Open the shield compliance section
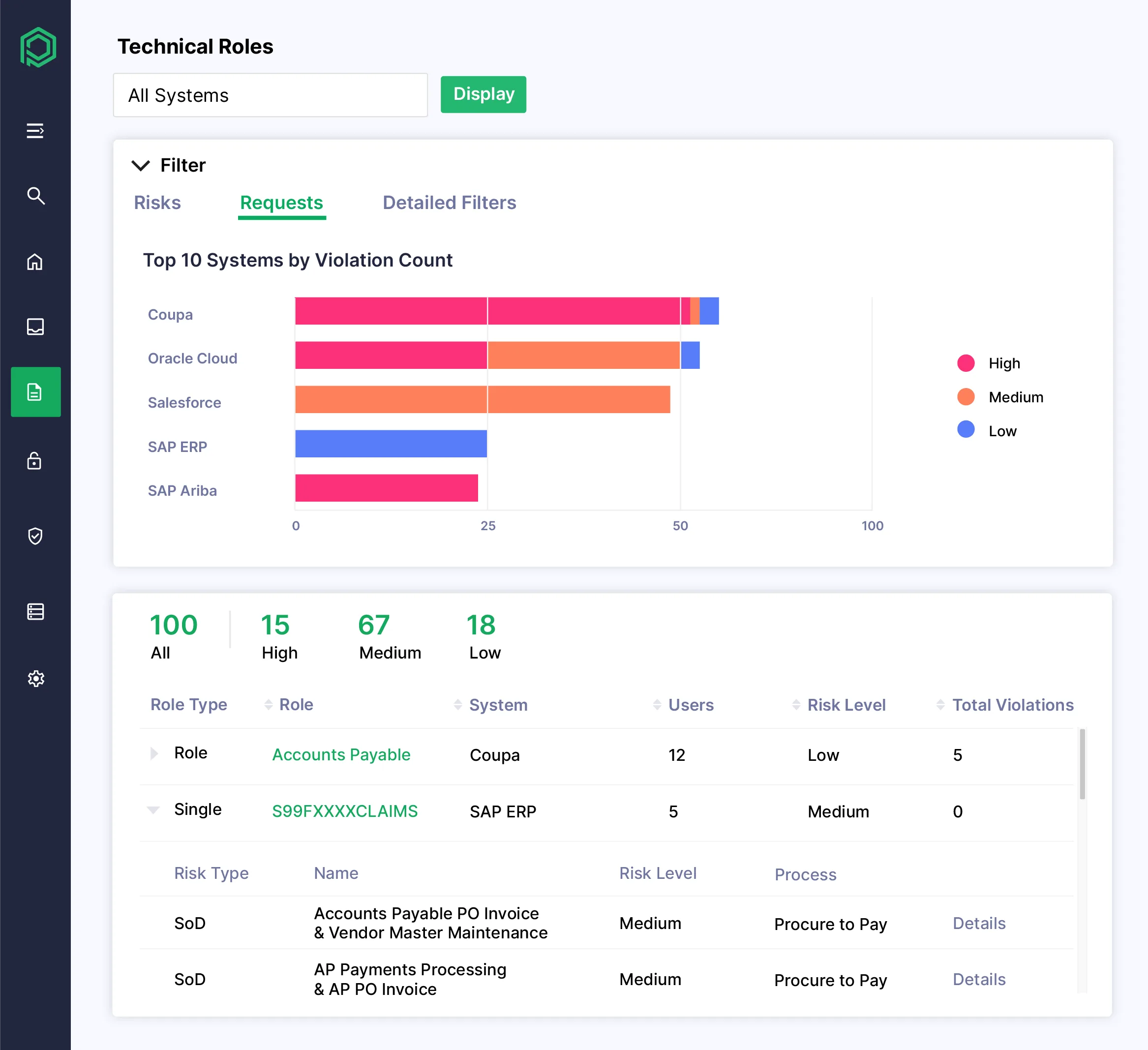The height and width of the screenshot is (1050, 1148). [36, 535]
